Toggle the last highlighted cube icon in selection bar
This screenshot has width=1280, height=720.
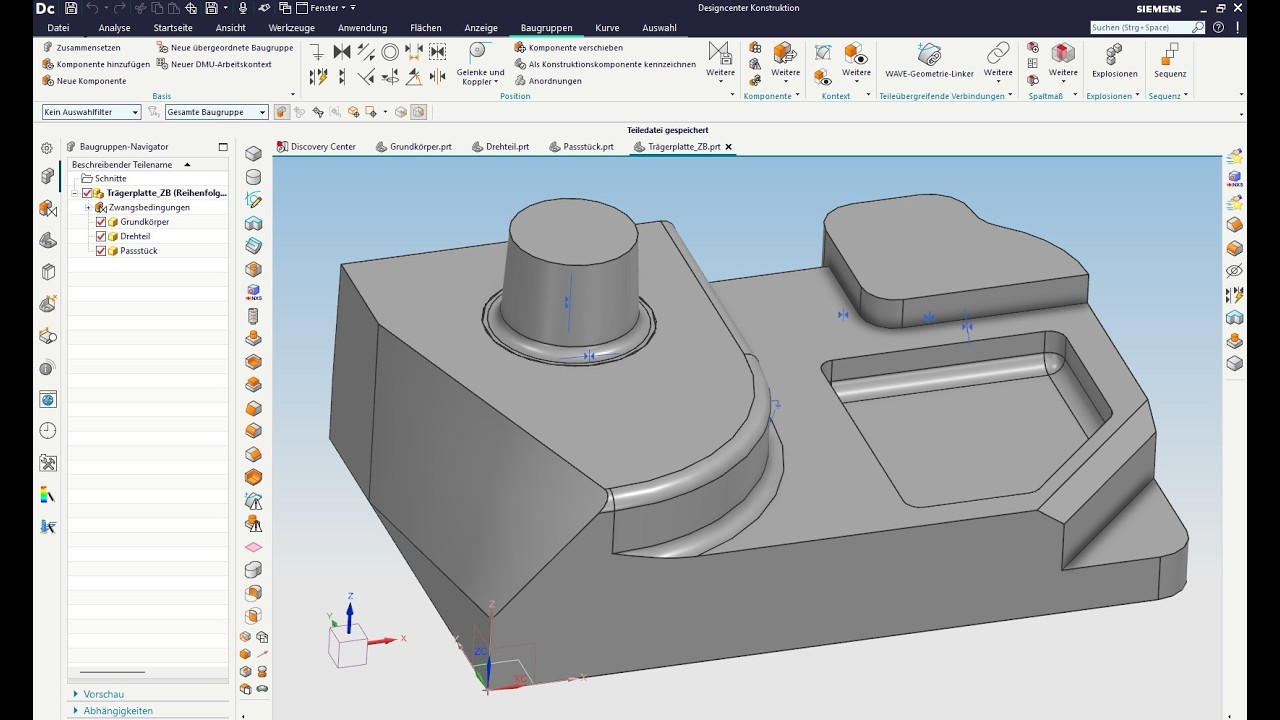point(419,112)
